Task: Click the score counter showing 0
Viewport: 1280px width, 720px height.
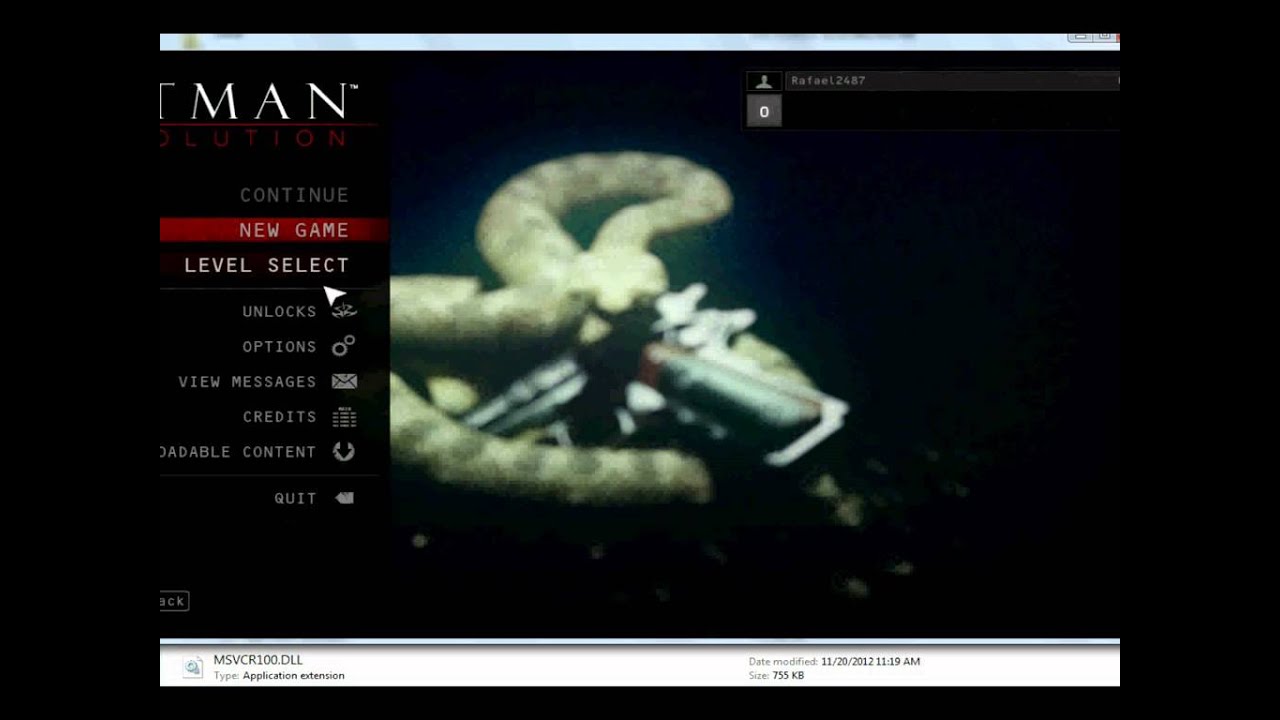Action: 764,112
